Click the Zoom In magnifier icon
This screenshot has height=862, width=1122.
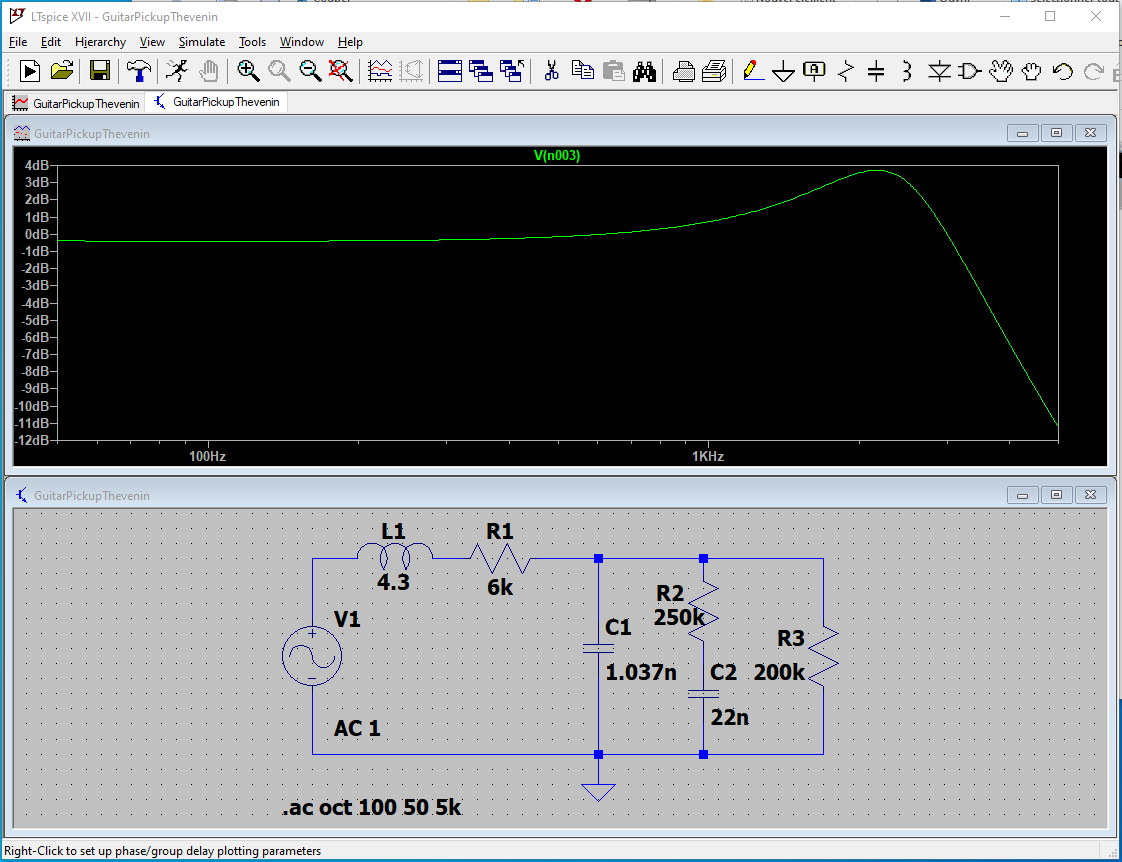[248, 70]
